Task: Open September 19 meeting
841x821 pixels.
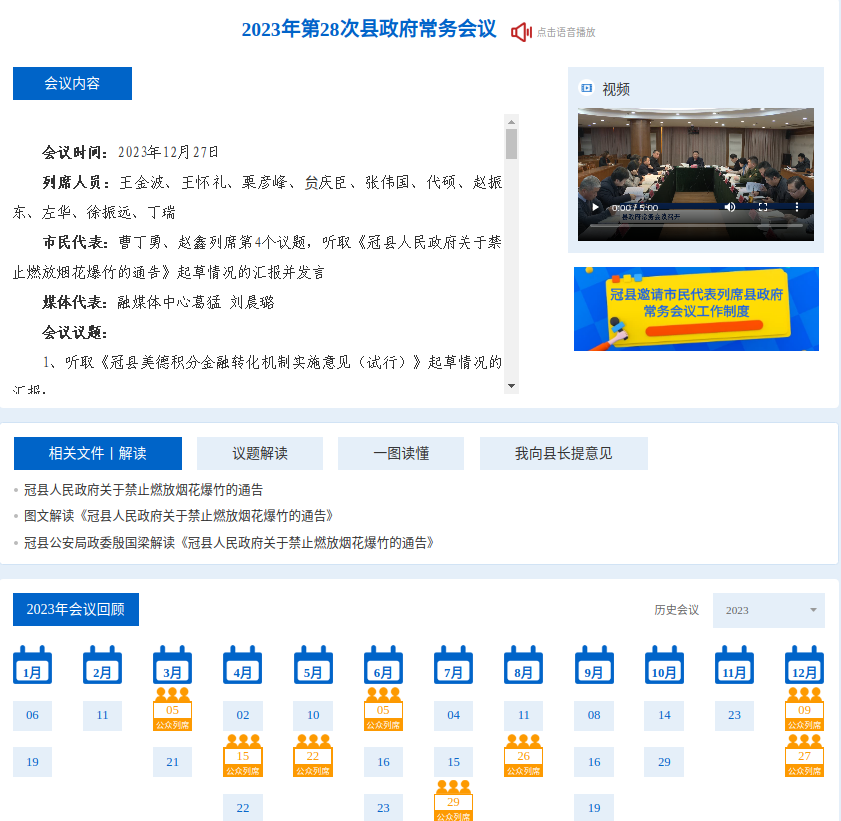Action: click(594, 808)
